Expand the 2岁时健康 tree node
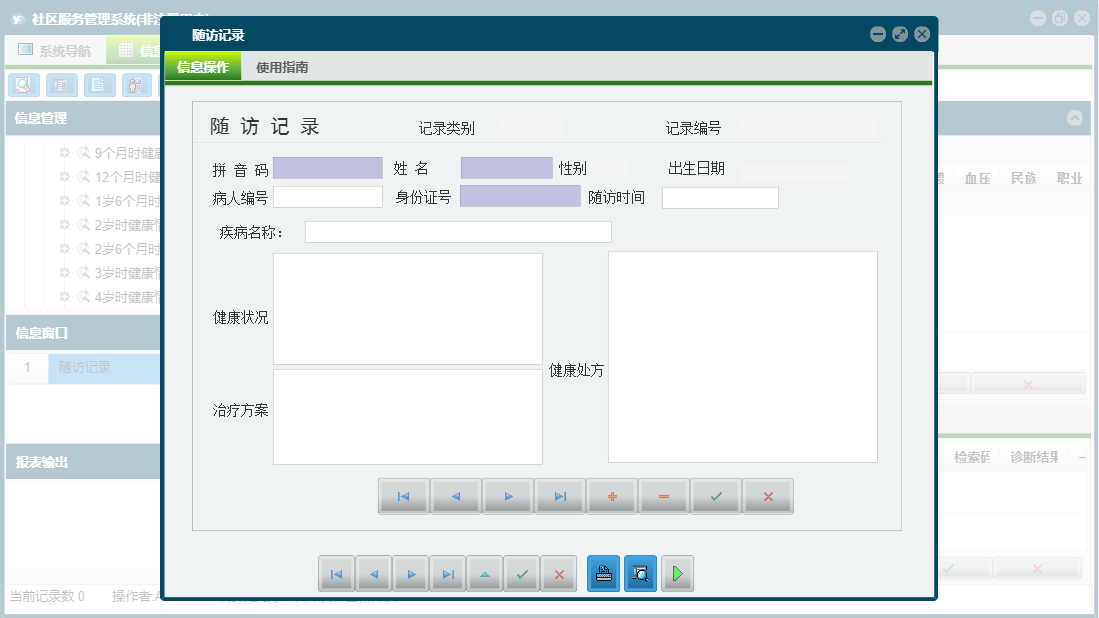The width and height of the screenshot is (1099, 618). 64,224
